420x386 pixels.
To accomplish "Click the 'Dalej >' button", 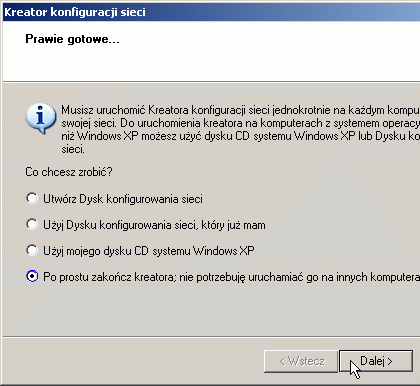I will click(376, 361).
